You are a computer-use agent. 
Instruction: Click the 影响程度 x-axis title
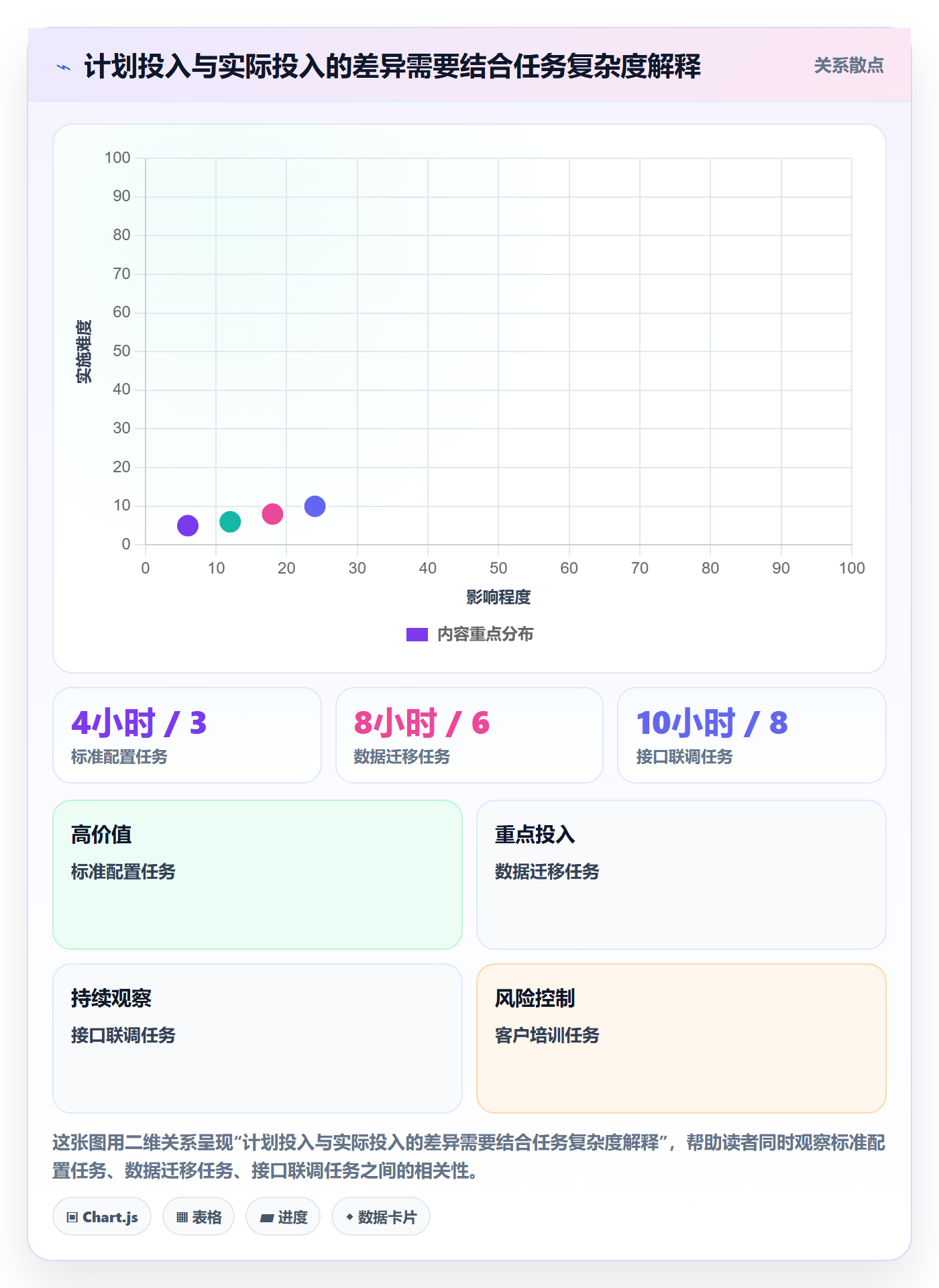coord(498,597)
